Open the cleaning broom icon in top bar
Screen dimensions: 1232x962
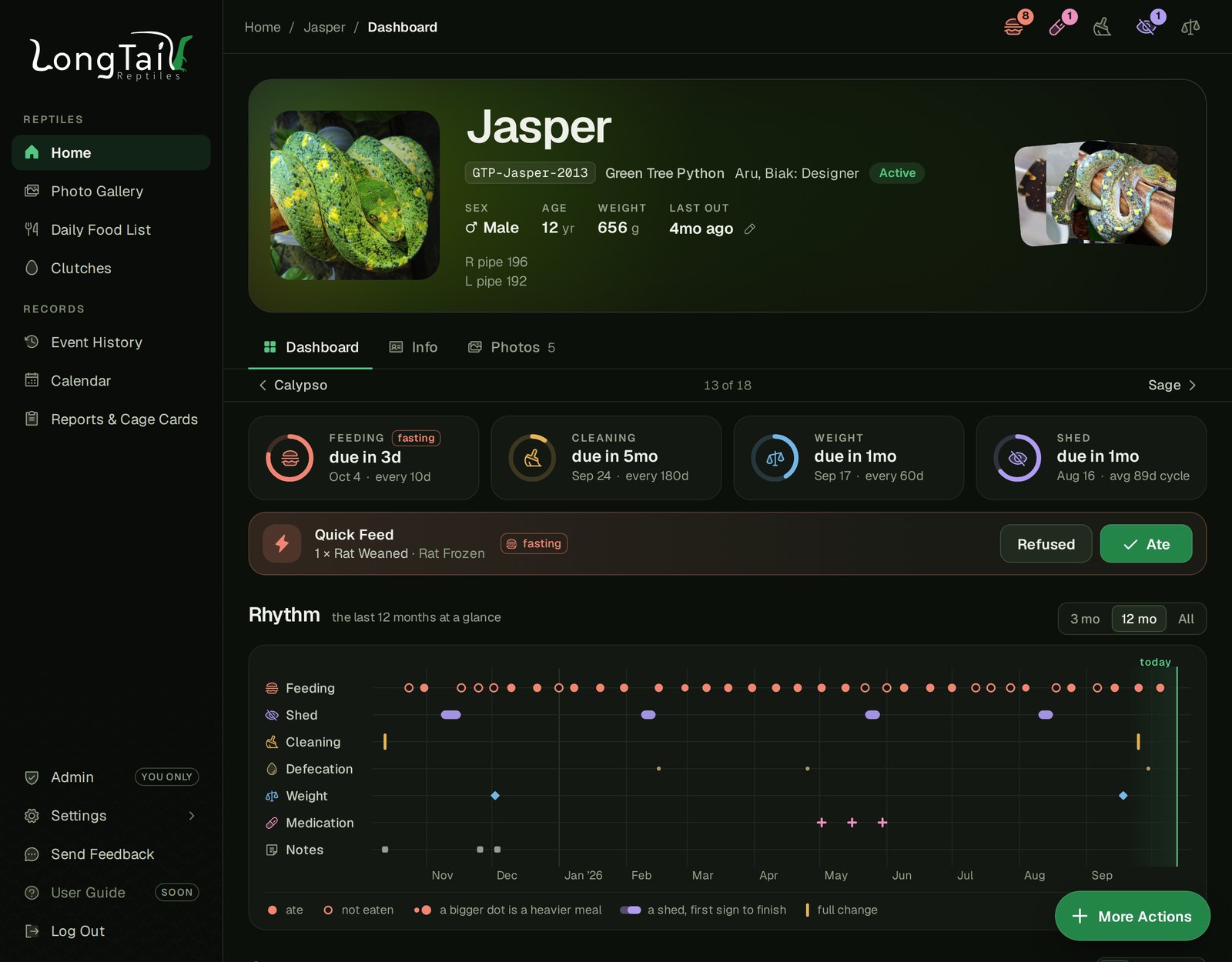(1102, 27)
